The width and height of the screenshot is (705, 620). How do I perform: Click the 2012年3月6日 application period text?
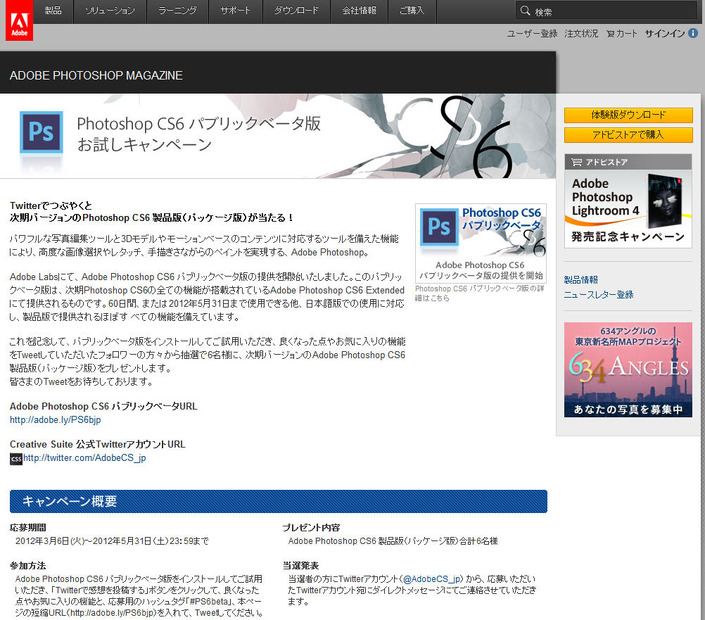pos(112,541)
